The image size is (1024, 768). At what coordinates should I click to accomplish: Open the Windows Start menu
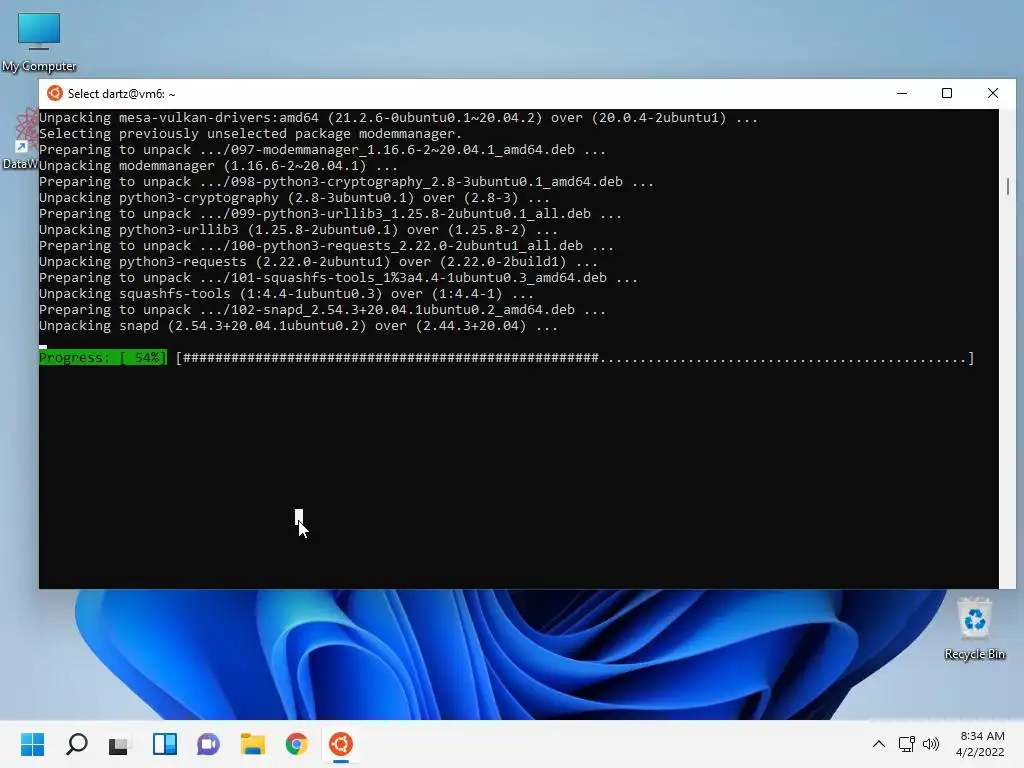(32, 744)
